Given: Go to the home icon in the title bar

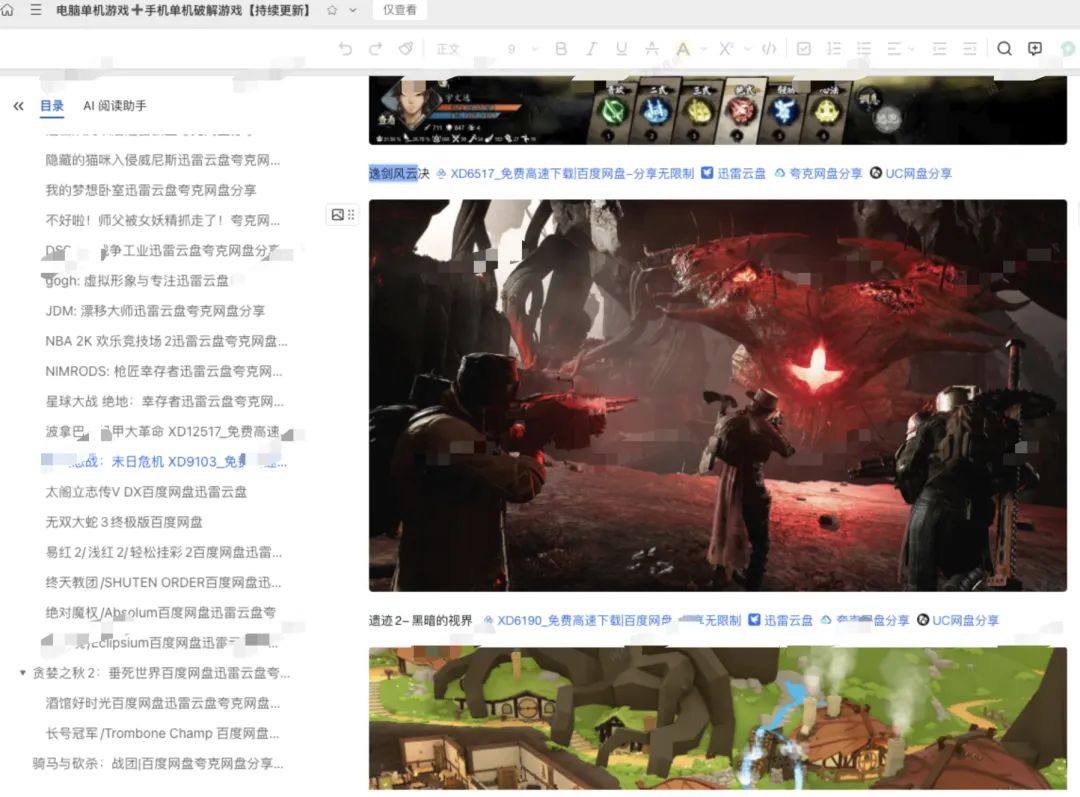Looking at the screenshot, I should pos(8,10).
